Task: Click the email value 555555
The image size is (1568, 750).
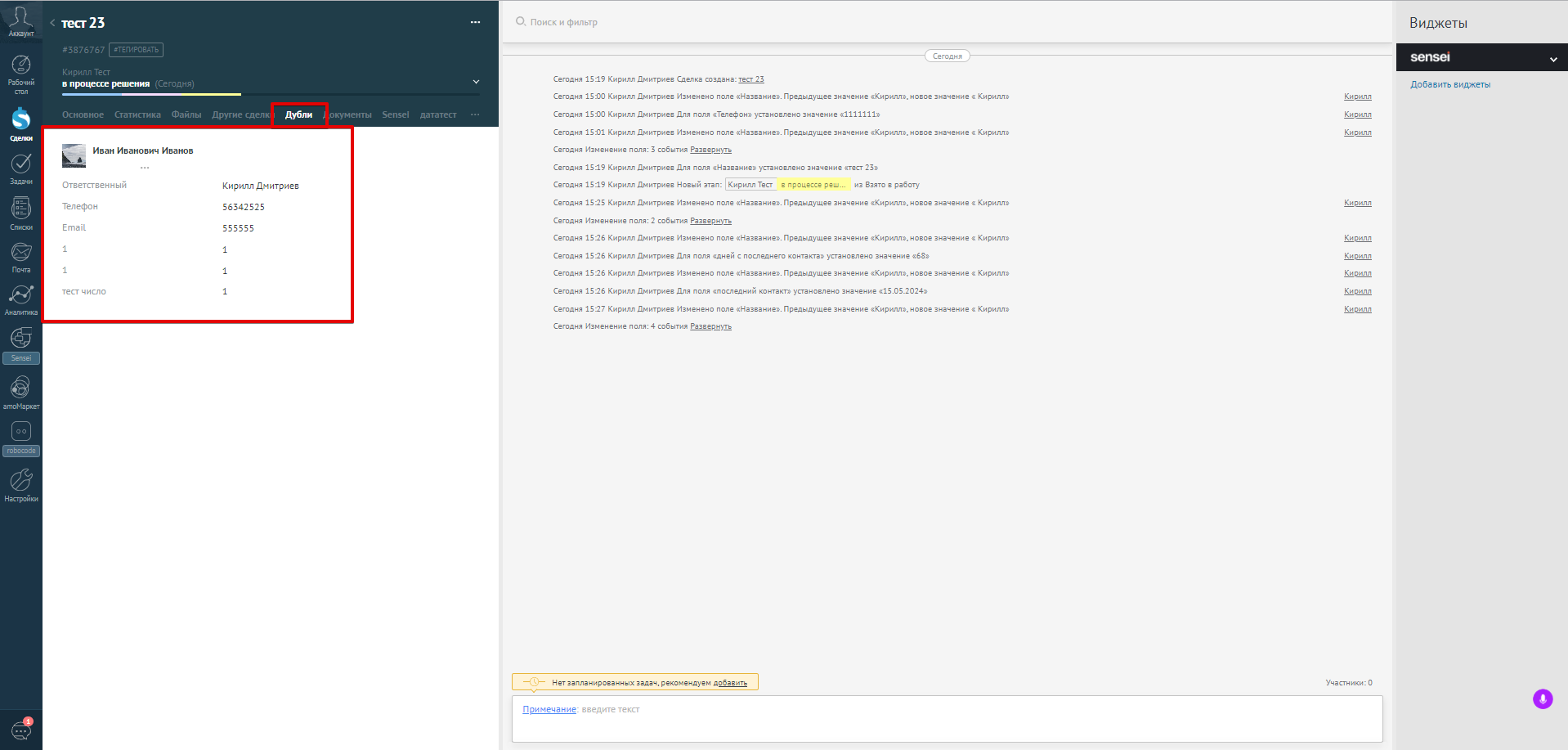Action: (x=238, y=228)
